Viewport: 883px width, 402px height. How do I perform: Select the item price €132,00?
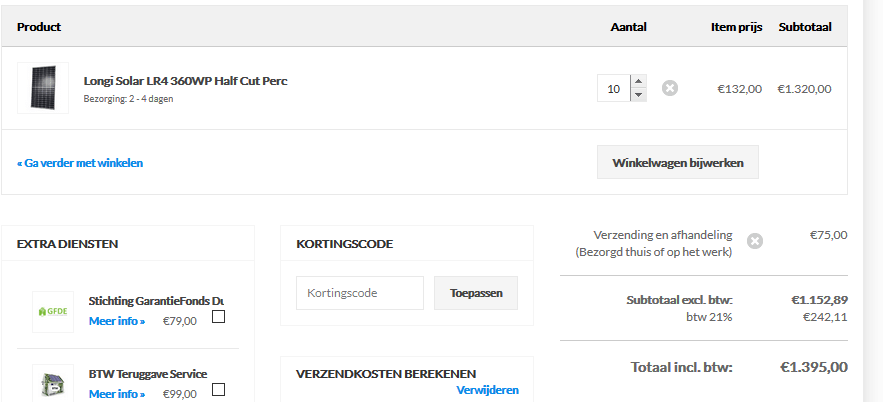click(x=739, y=89)
